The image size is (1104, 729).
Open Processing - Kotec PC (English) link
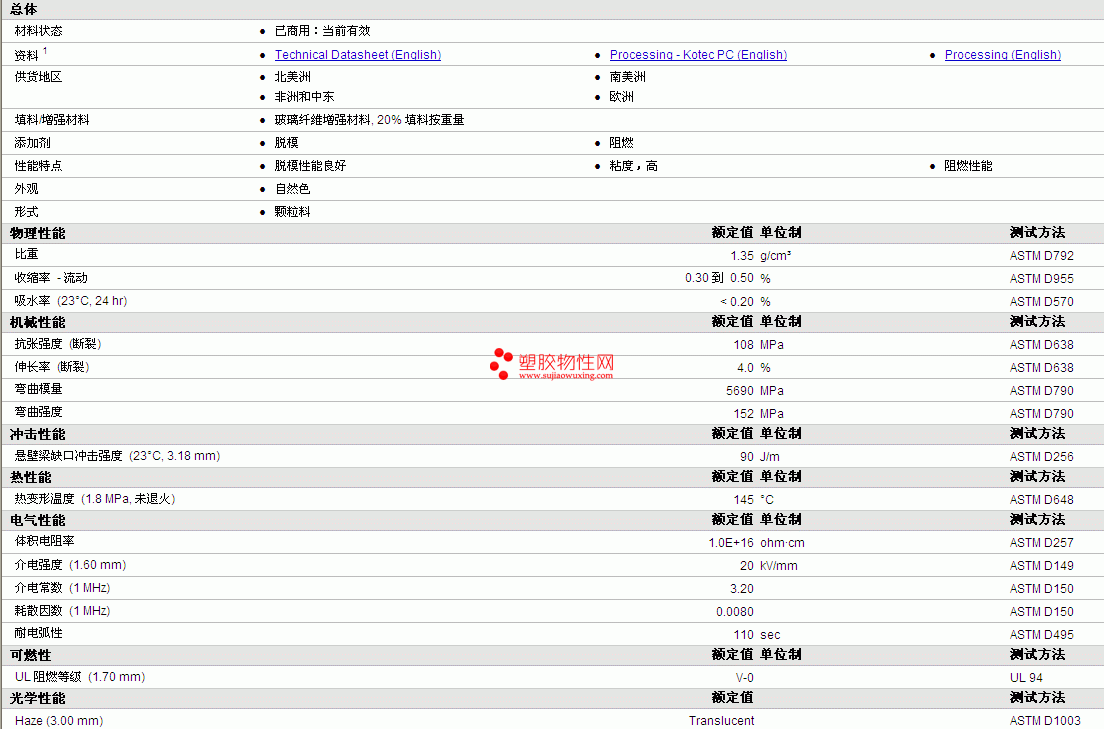click(x=698, y=55)
